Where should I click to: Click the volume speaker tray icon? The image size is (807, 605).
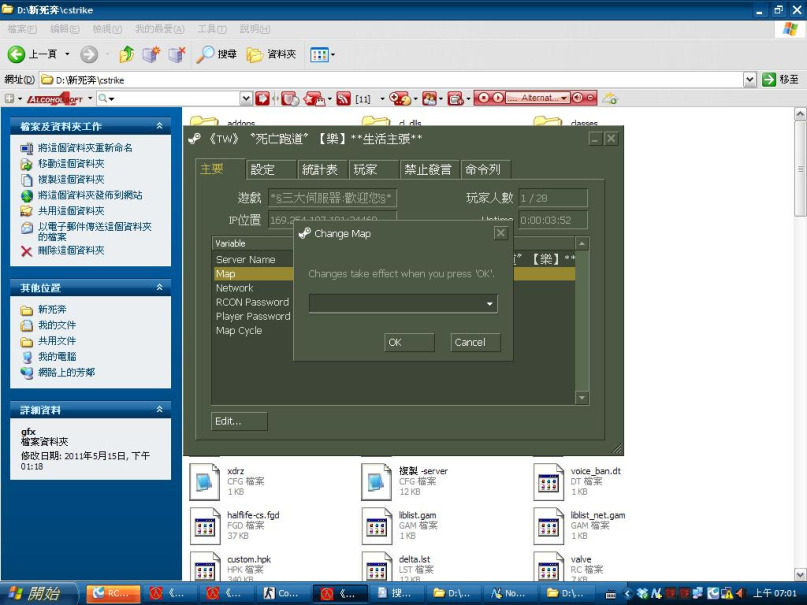pos(741,593)
